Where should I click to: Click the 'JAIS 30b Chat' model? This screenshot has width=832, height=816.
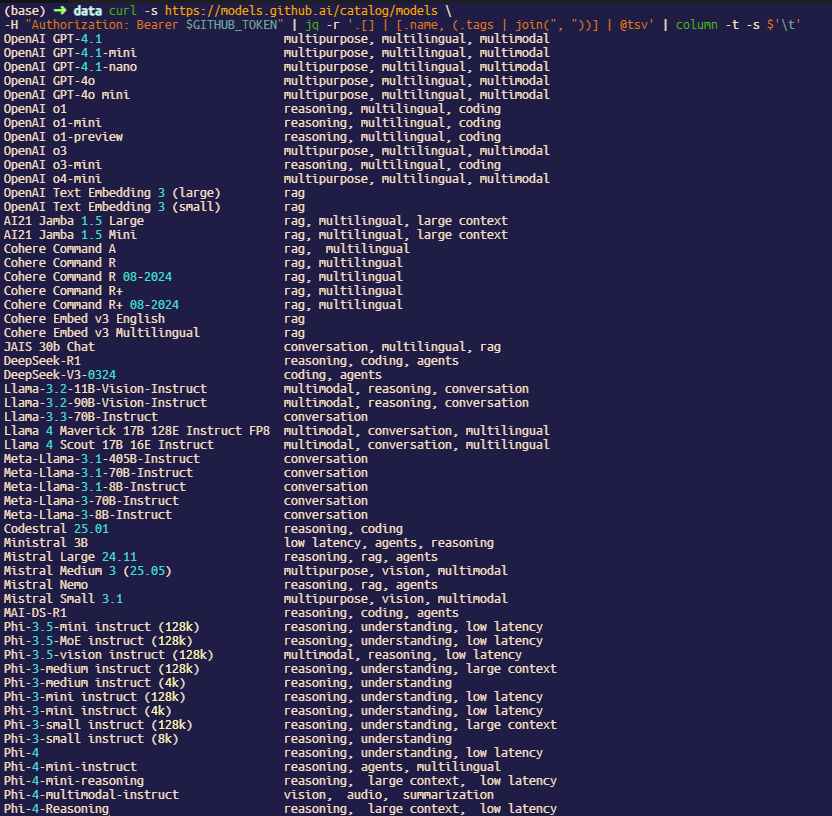pyautogui.click(x=49, y=347)
